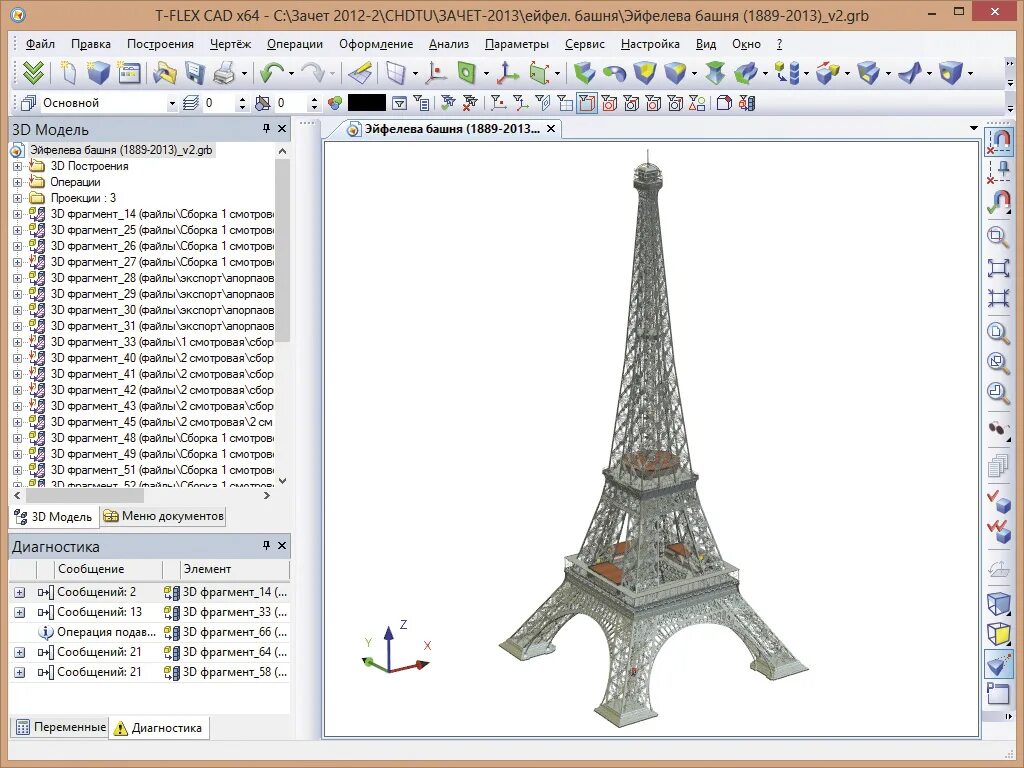
Task: Print with the printer icon
Action: 224,73
